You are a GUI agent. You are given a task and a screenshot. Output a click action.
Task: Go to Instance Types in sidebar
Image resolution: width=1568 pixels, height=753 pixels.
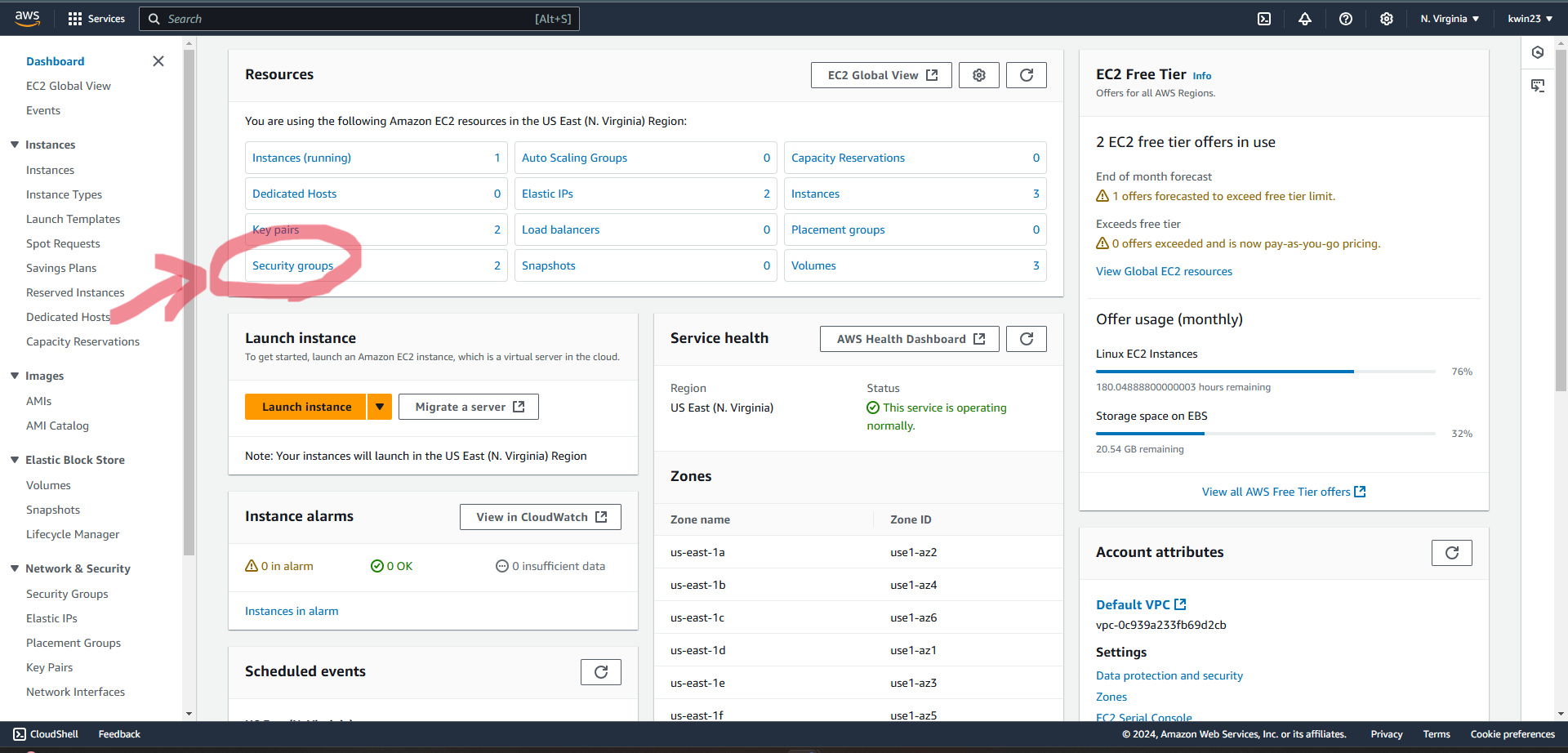click(64, 194)
